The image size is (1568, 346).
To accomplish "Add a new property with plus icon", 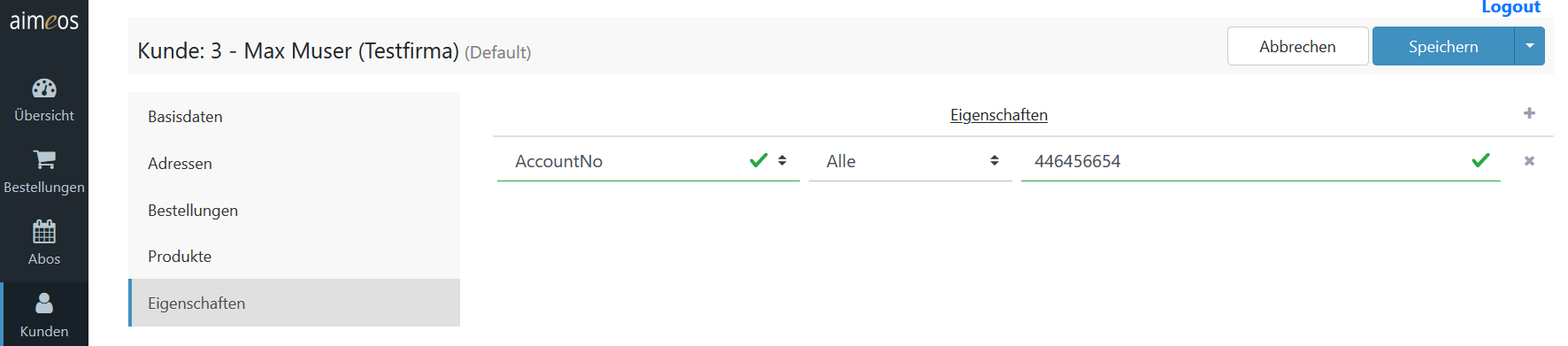I will point(1529,113).
